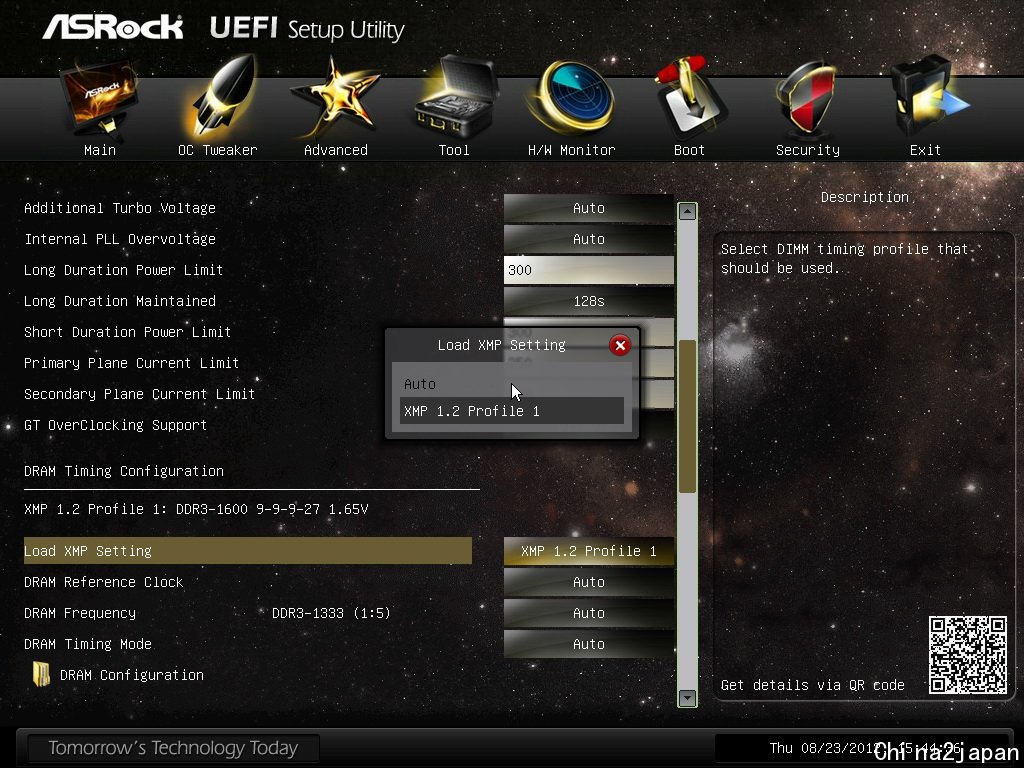1024x768 pixels.
Task: Switch to the Advanced tab label
Action: (x=336, y=150)
